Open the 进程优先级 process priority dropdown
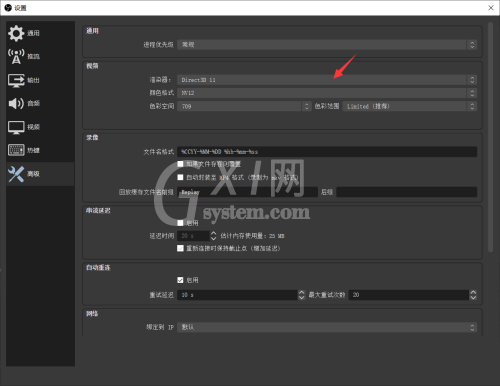Viewport: 500px width, 386px height. 327,45
